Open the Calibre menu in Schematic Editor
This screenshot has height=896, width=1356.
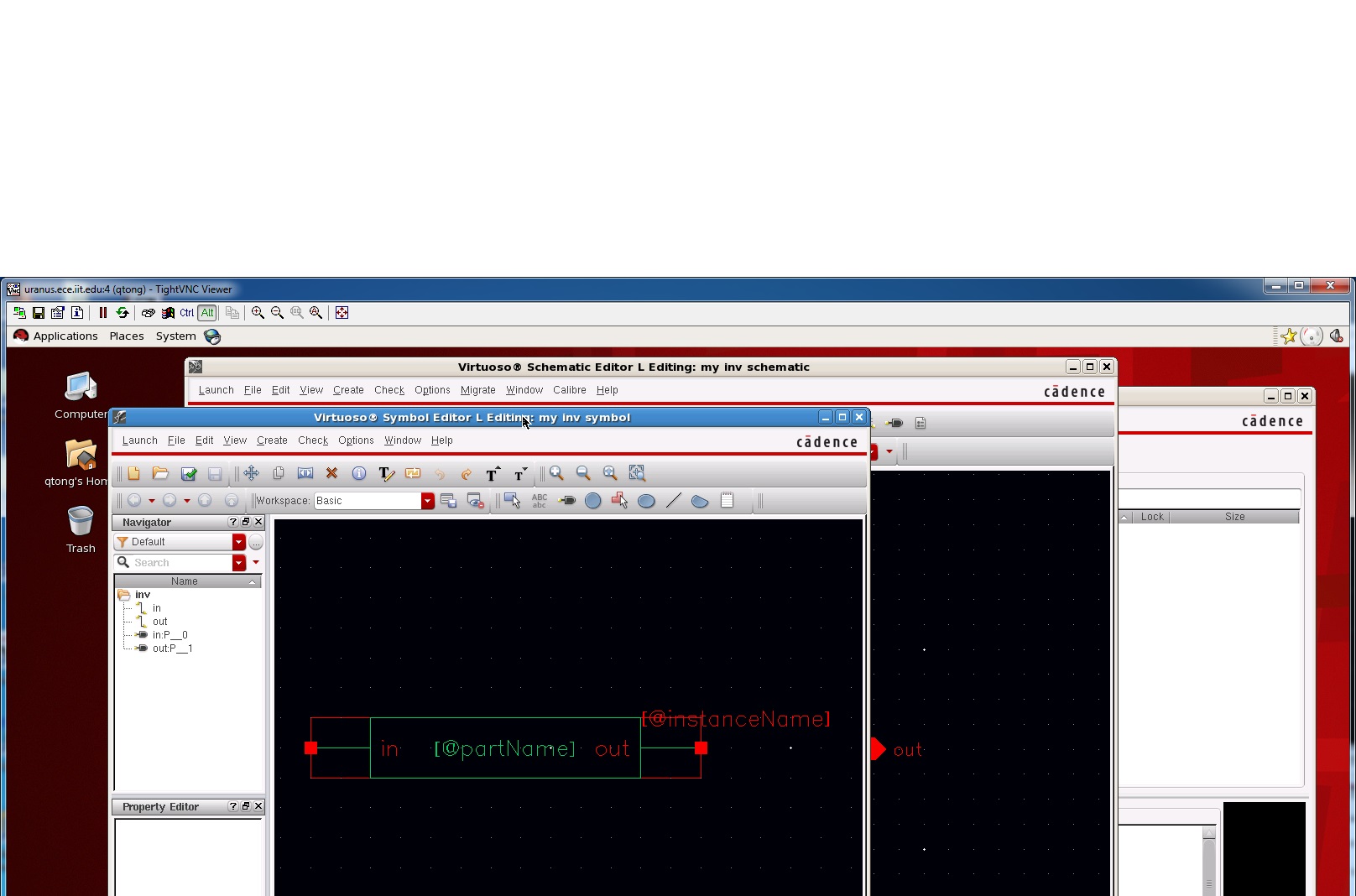coord(570,390)
